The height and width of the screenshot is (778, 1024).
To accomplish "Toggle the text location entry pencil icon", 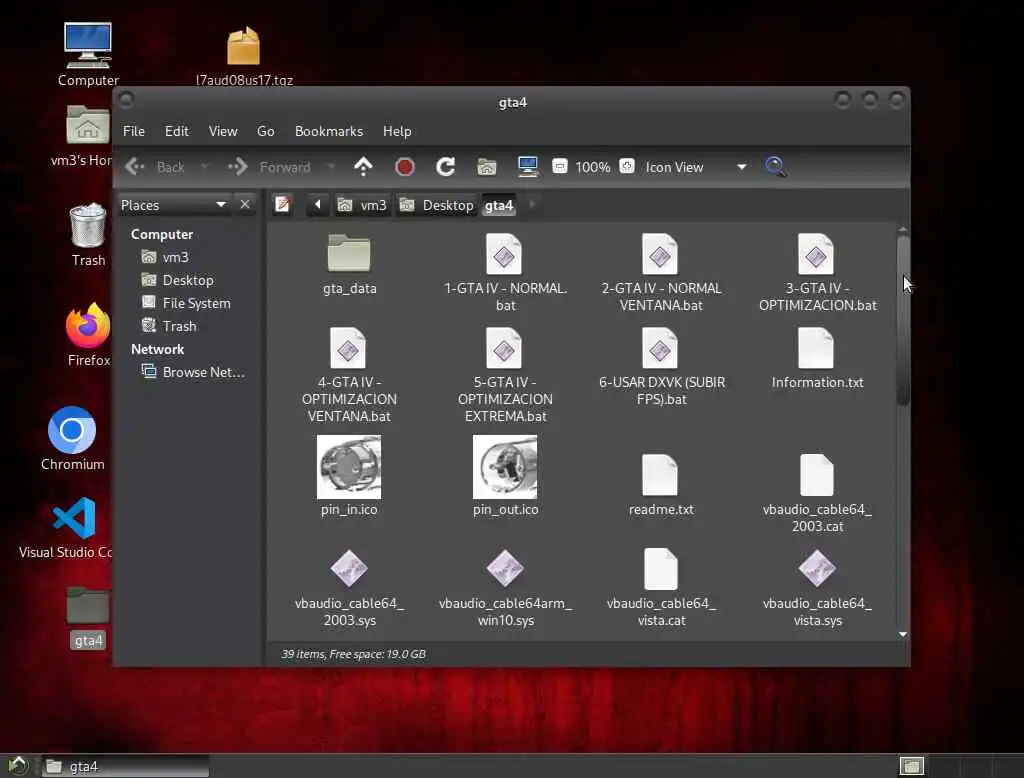I will [283, 204].
